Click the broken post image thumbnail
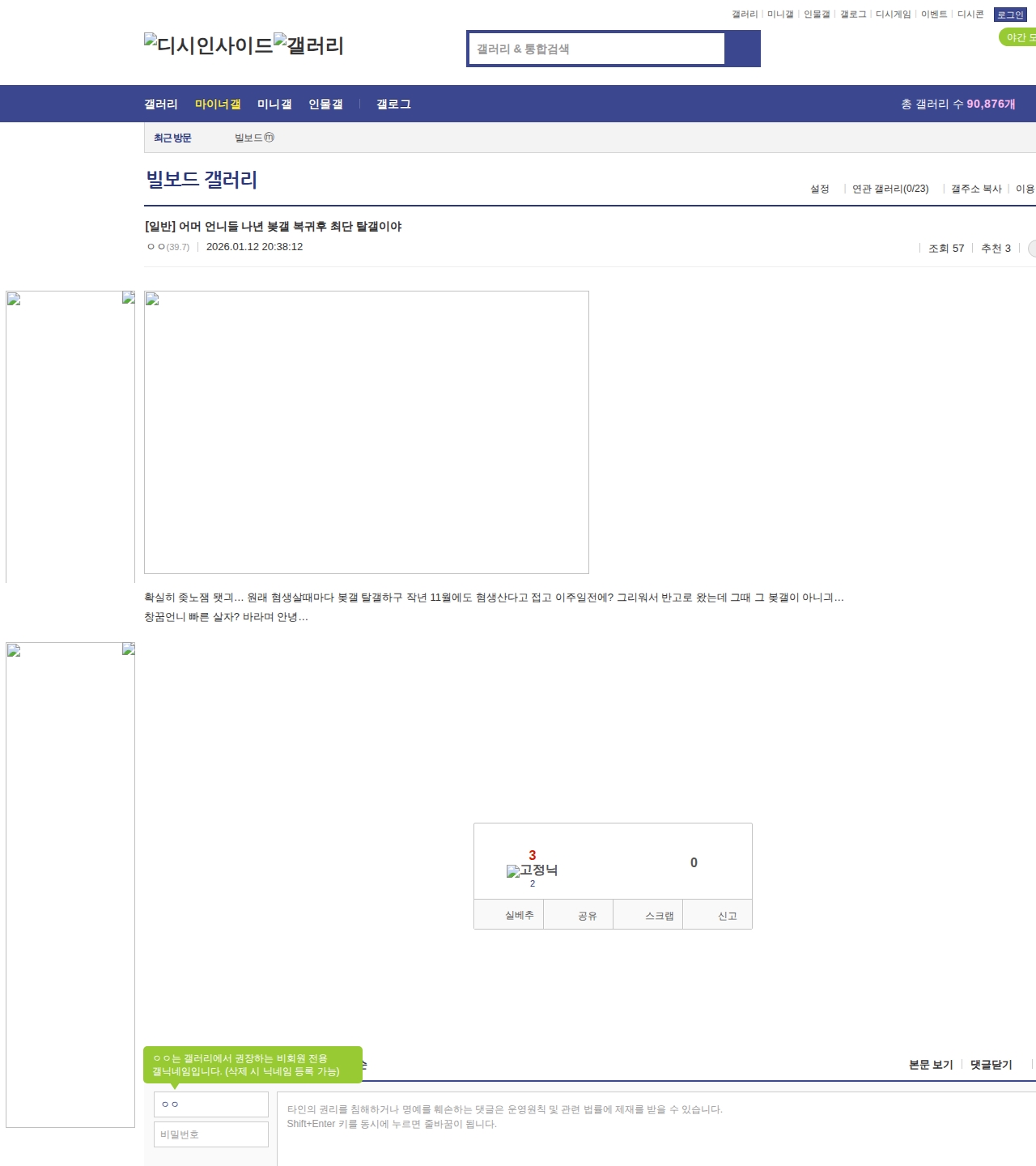This screenshot has height=1166, width=1036. coord(366,432)
